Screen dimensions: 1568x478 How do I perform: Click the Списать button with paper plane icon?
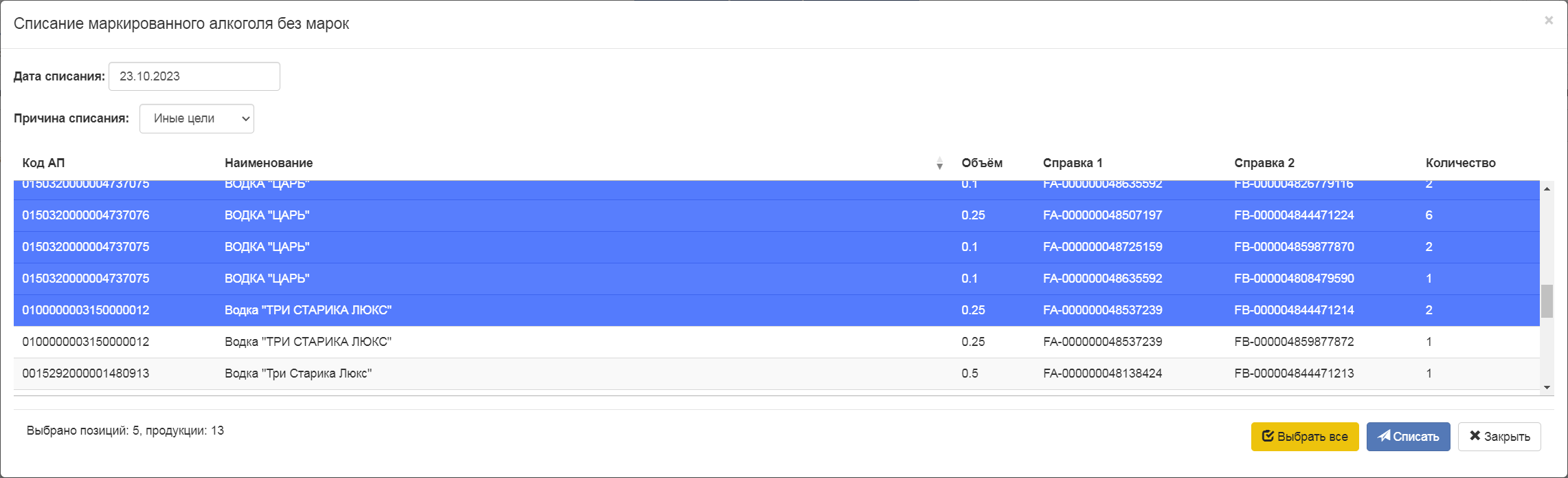pyautogui.click(x=1407, y=437)
